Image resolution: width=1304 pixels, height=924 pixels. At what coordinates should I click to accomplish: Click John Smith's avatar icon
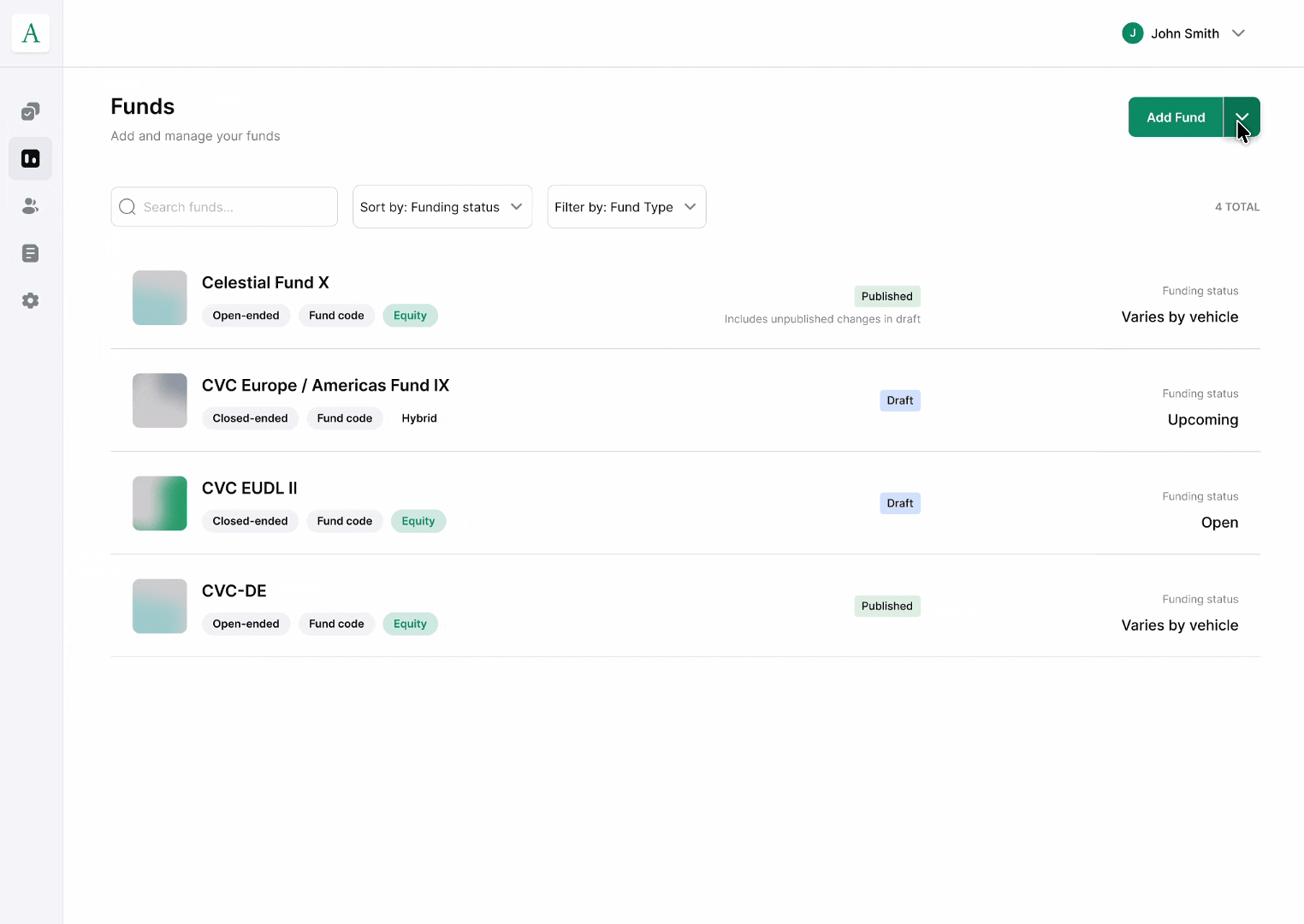click(x=1133, y=33)
